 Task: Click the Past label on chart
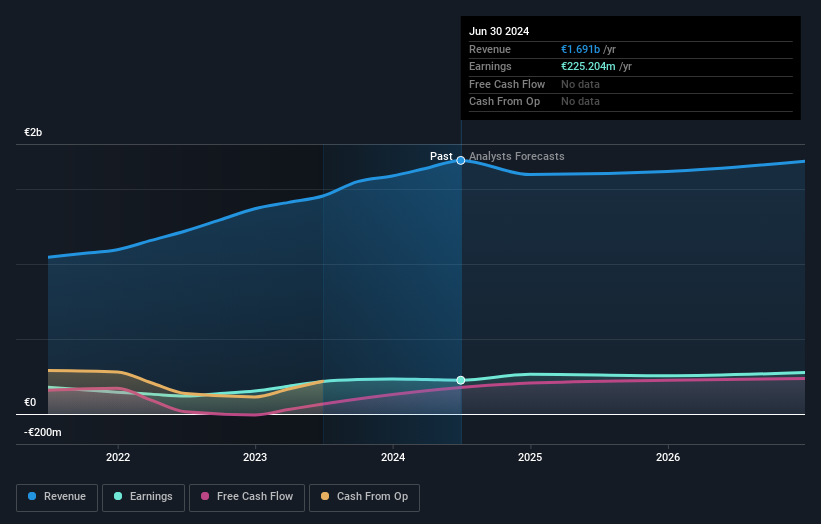441,157
